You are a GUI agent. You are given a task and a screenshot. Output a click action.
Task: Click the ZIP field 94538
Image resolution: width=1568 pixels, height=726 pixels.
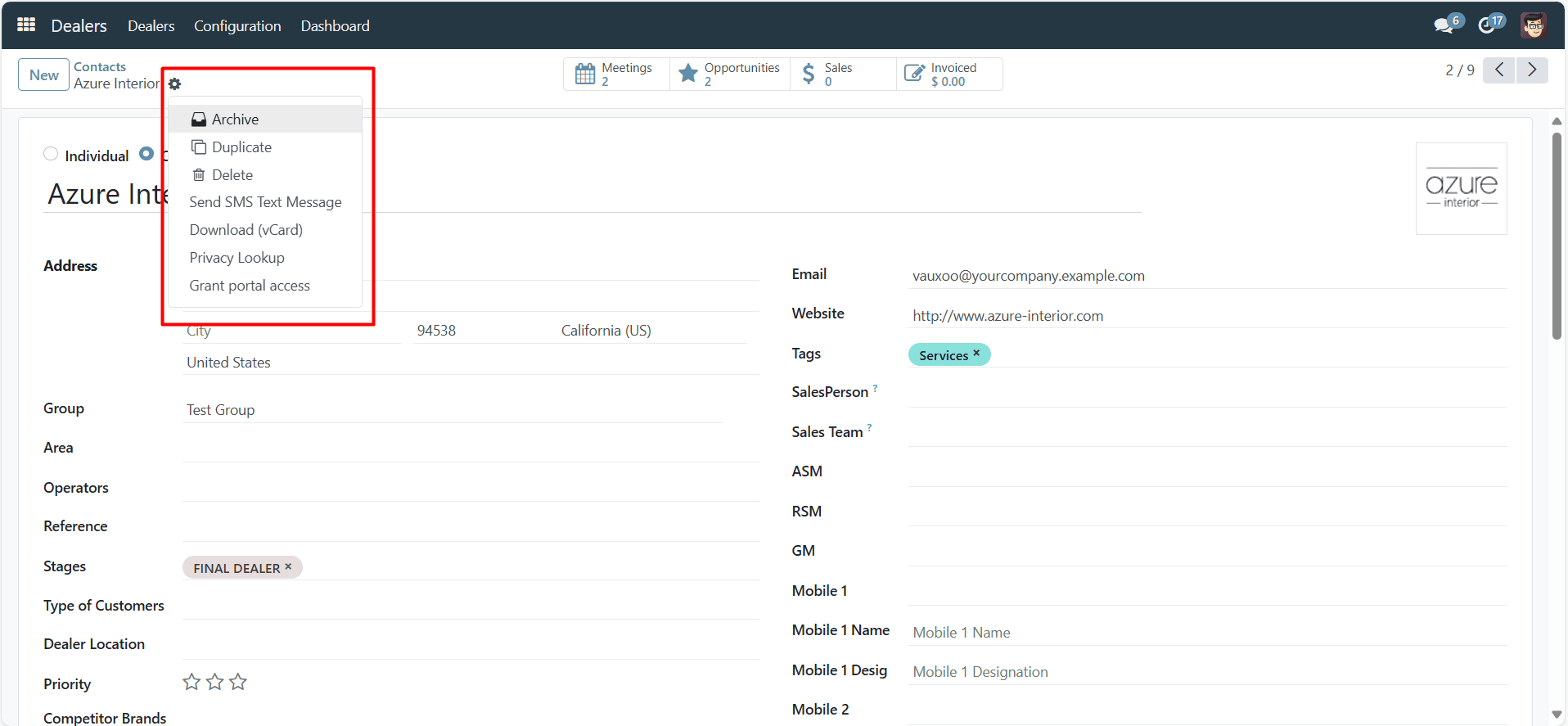[x=480, y=331]
